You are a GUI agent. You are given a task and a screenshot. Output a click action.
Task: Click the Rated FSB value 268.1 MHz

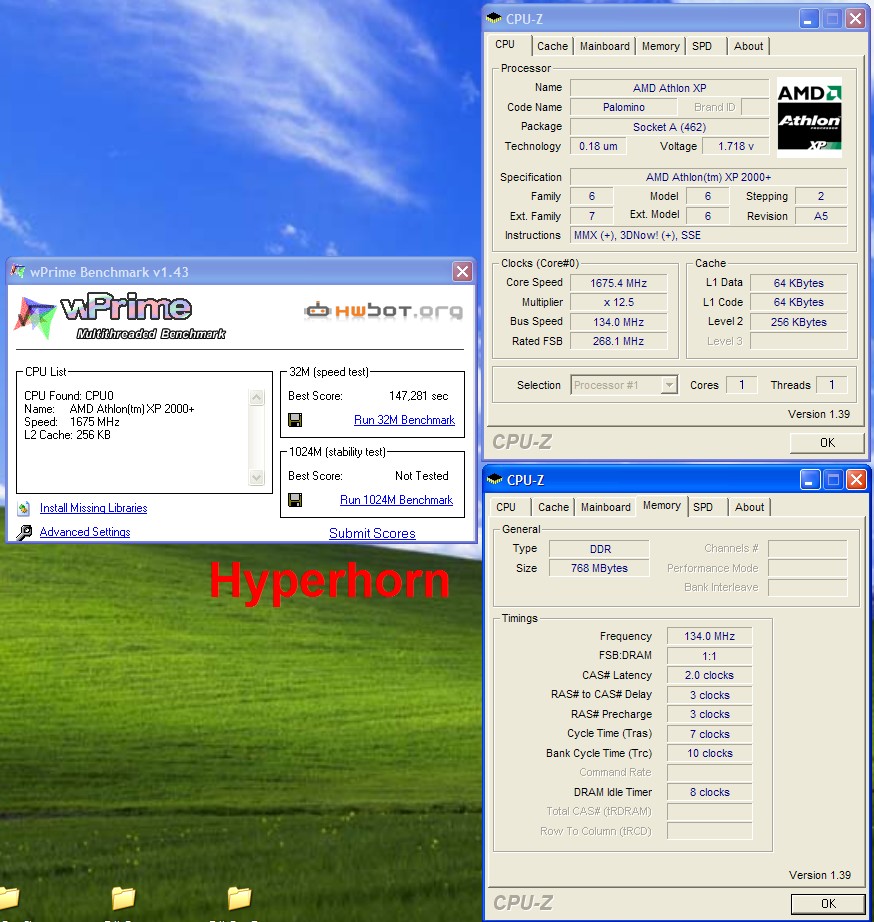click(x=619, y=341)
